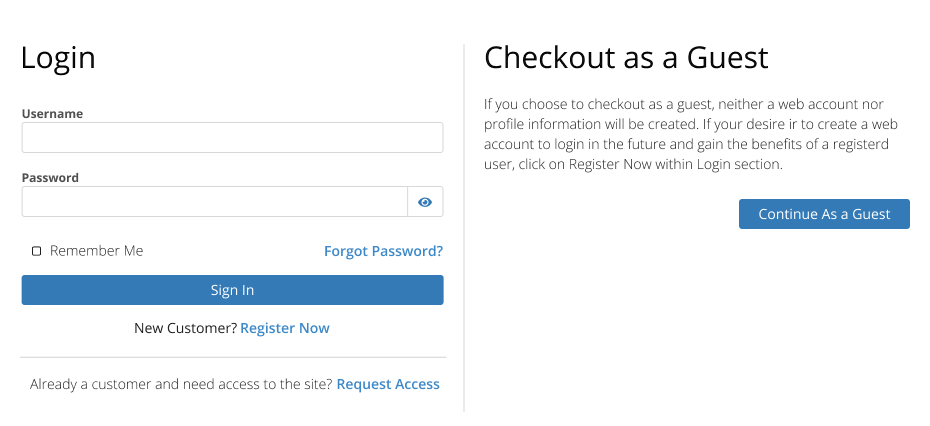Click the horizontal divider below Register Now

(233, 358)
